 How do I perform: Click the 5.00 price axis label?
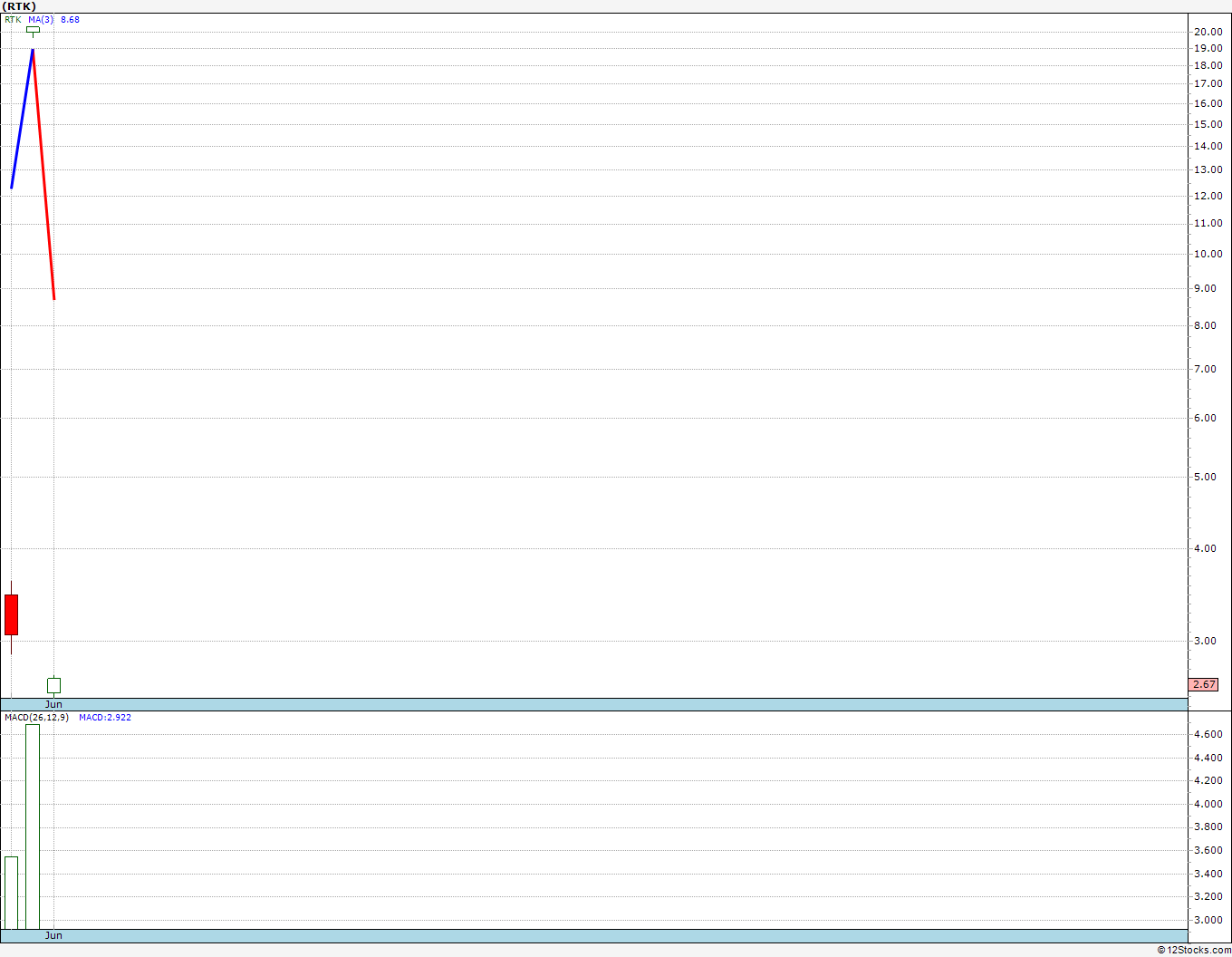[1208, 477]
